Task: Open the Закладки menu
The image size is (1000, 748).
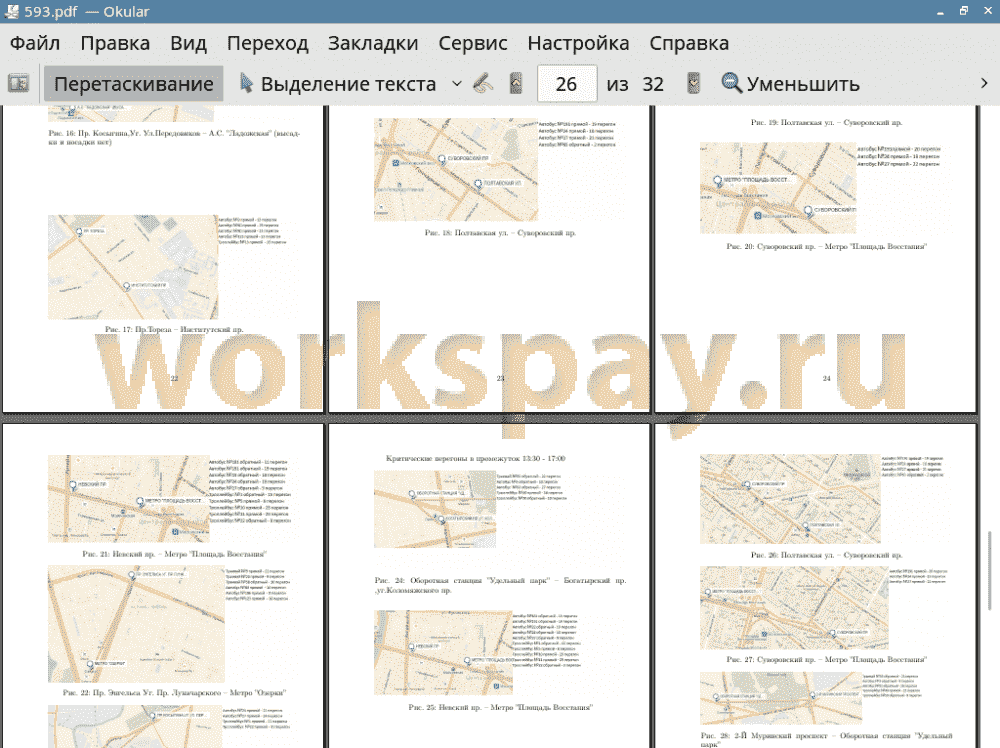Action: point(373,43)
